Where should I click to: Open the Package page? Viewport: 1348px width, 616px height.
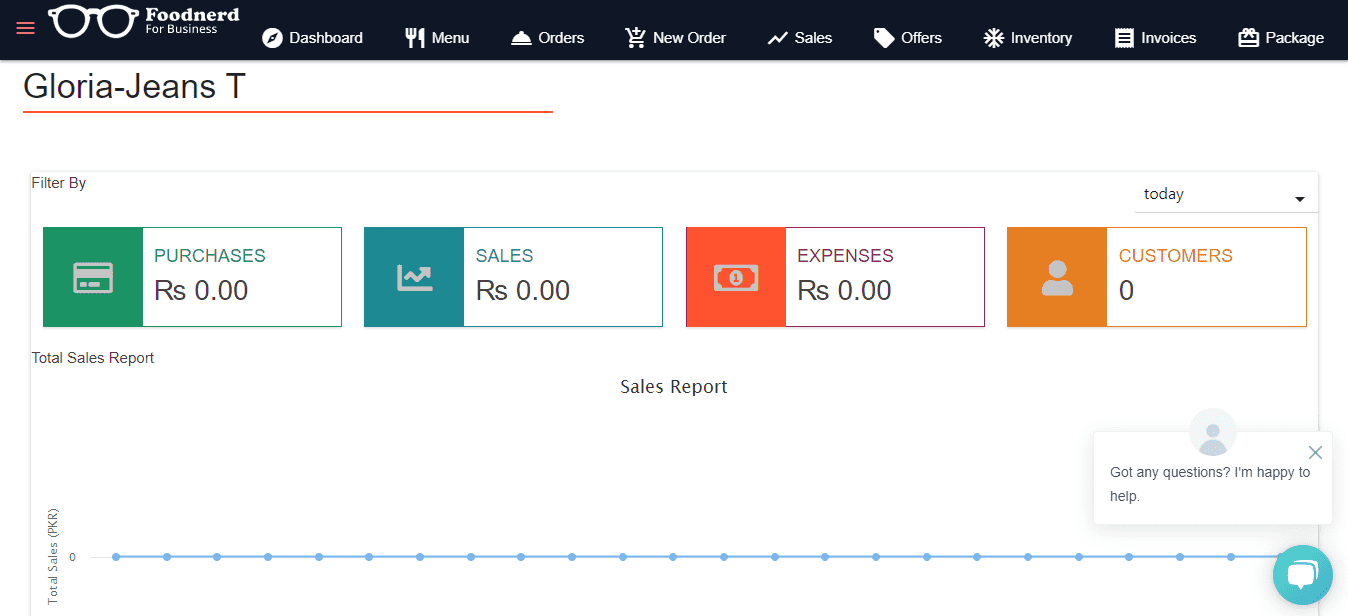[1281, 38]
